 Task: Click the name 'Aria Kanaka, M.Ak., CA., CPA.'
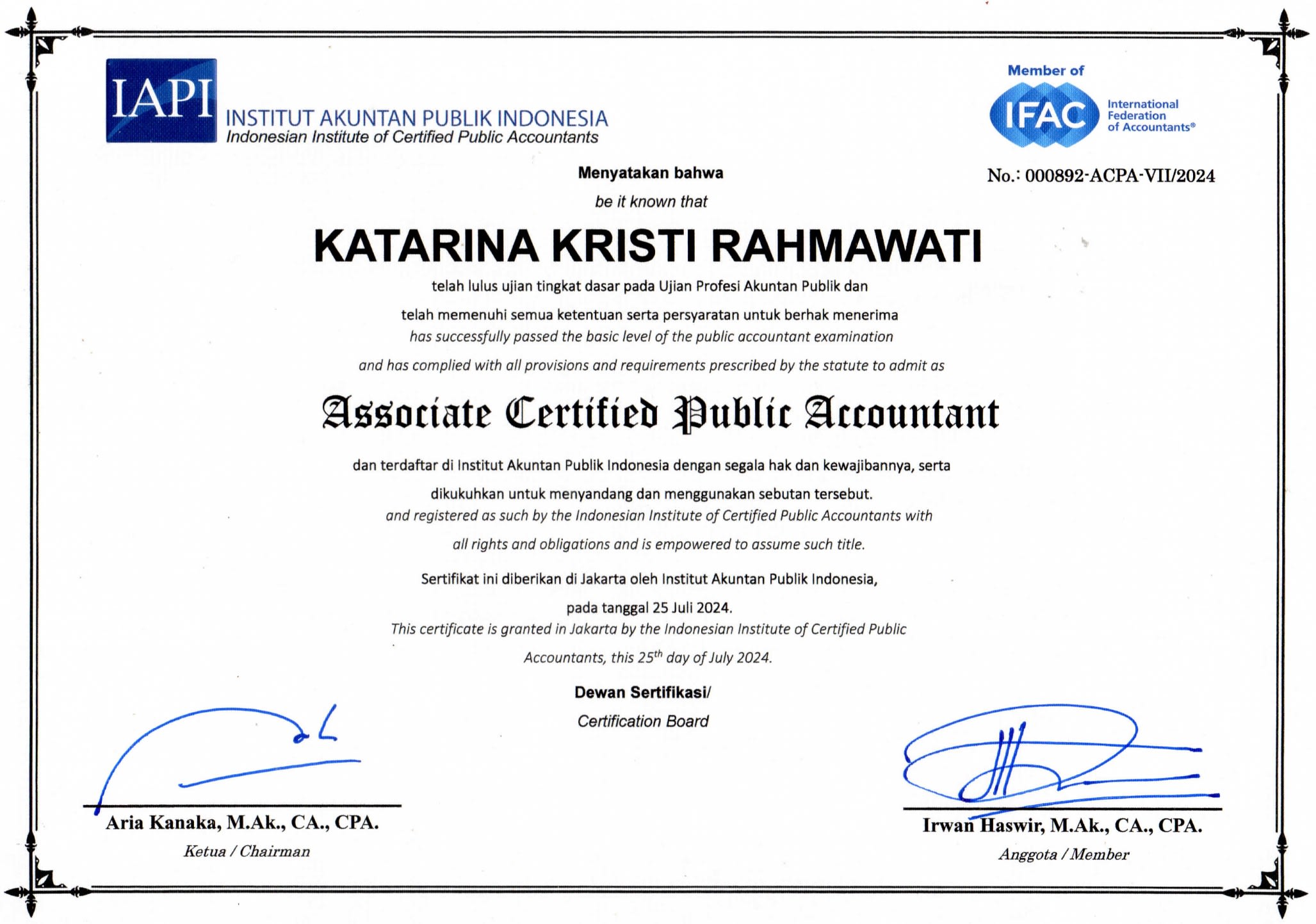(242, 823)
